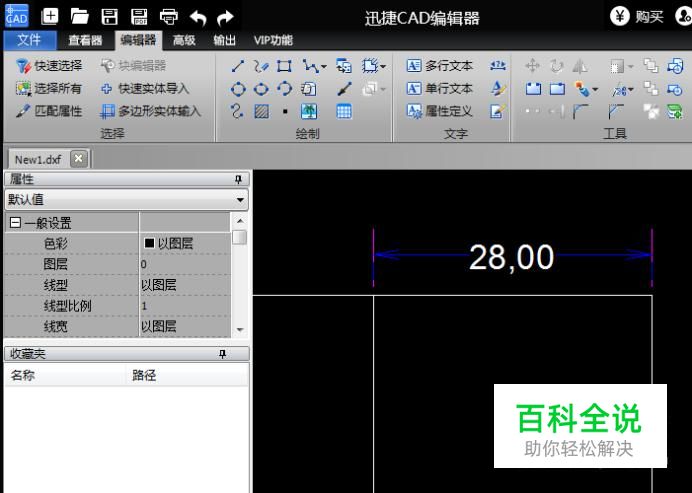Select the Rectangle drawing tool

click(284, 66)
